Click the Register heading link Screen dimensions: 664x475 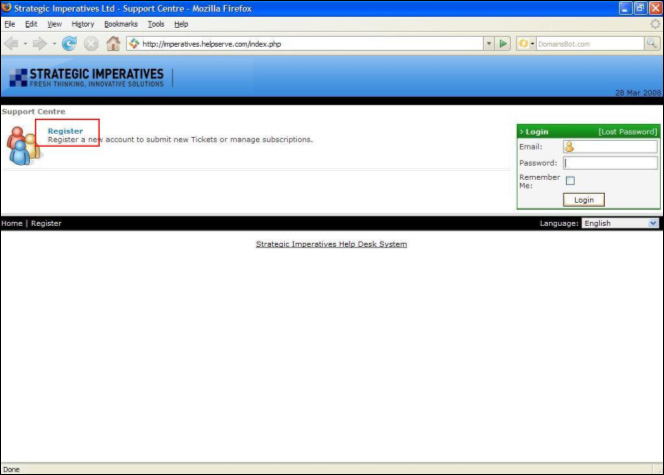pos(65,131)
